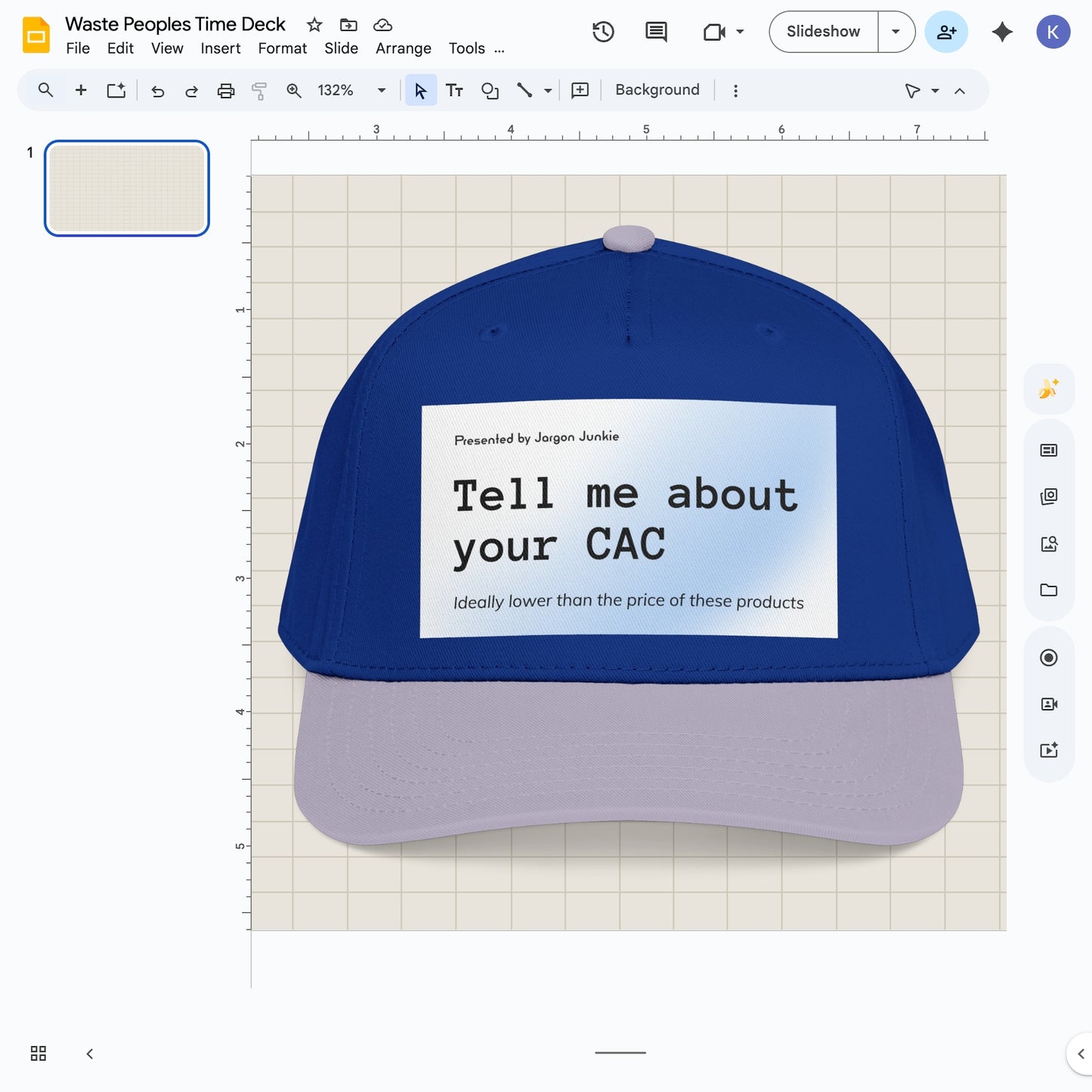Open the stock images panel
This screenshot has height=1092, width=1092.
click(x=1049, y=497)
